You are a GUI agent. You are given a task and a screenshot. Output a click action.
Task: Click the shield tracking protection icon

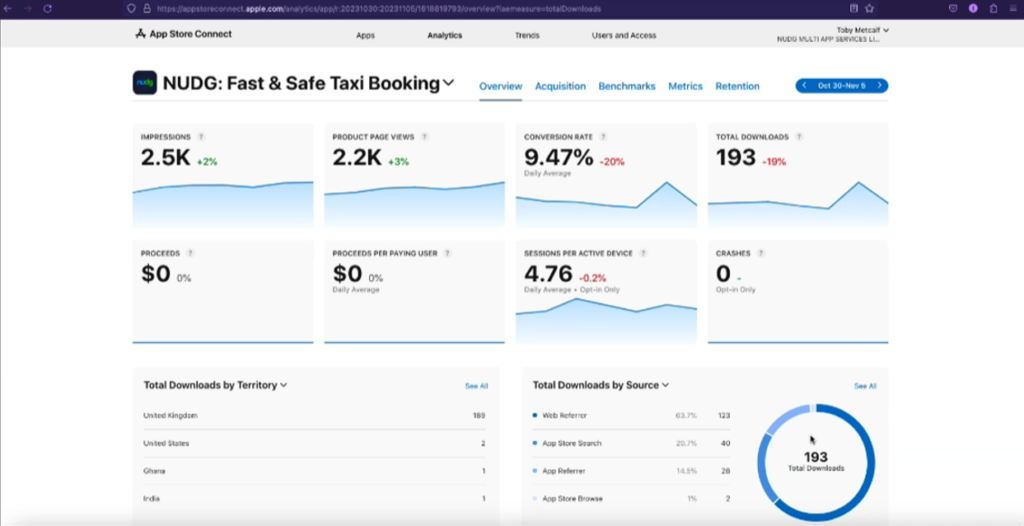(131, 9)
